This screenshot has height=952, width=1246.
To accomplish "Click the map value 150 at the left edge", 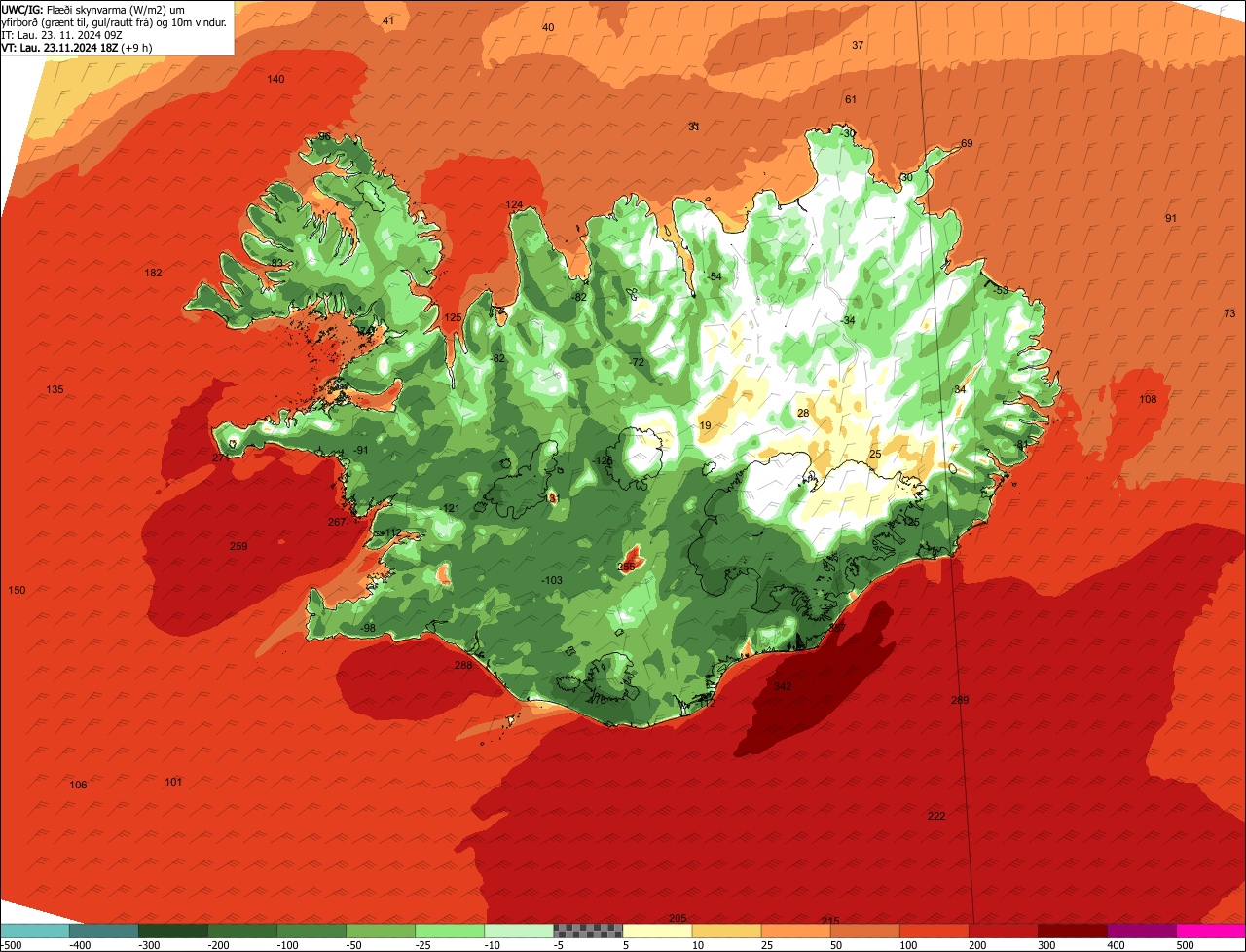I will click(x=17, y=590).
